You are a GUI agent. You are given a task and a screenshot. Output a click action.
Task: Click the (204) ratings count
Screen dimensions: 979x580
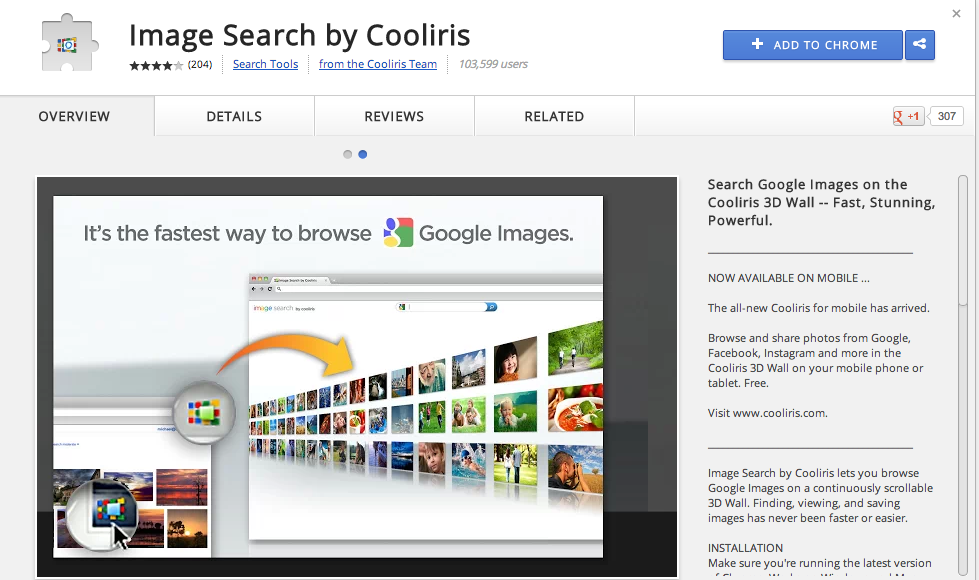pos(200,64)
